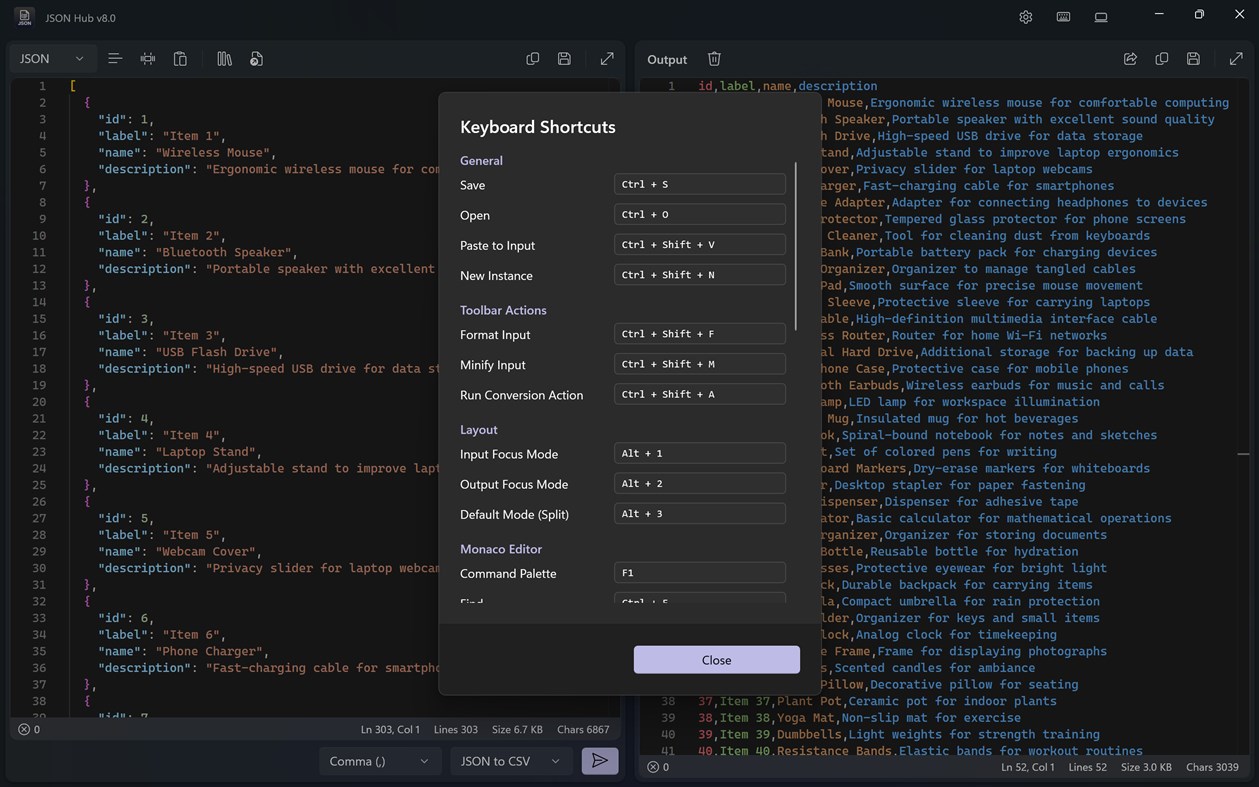The width and height of the screenshot is (1259, 787).
Task: Save the input panel content
Action: [x=564, y=59]
